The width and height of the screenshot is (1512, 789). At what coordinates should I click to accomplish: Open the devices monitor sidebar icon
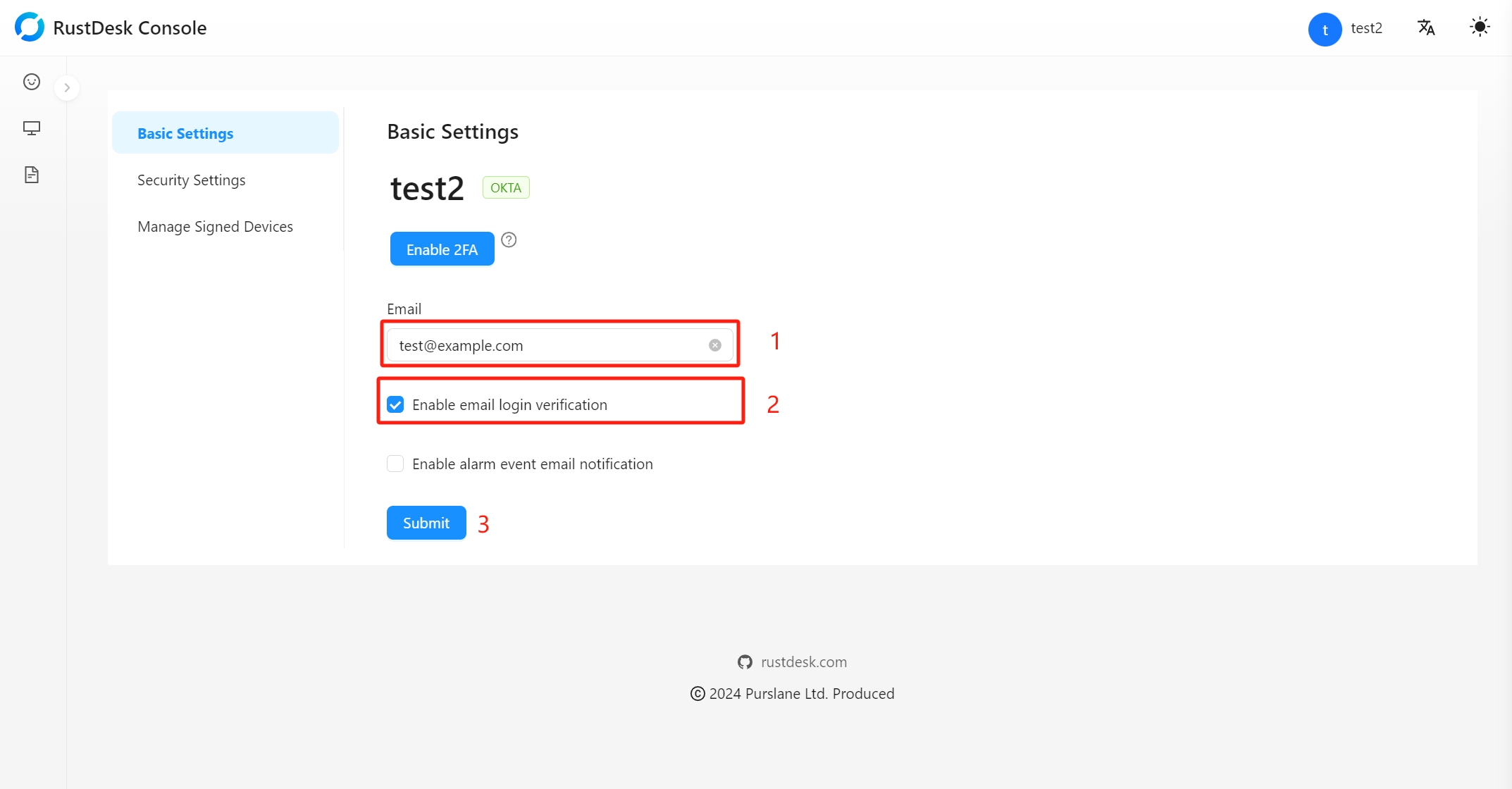pyautogui.click(x=32, y=128)
